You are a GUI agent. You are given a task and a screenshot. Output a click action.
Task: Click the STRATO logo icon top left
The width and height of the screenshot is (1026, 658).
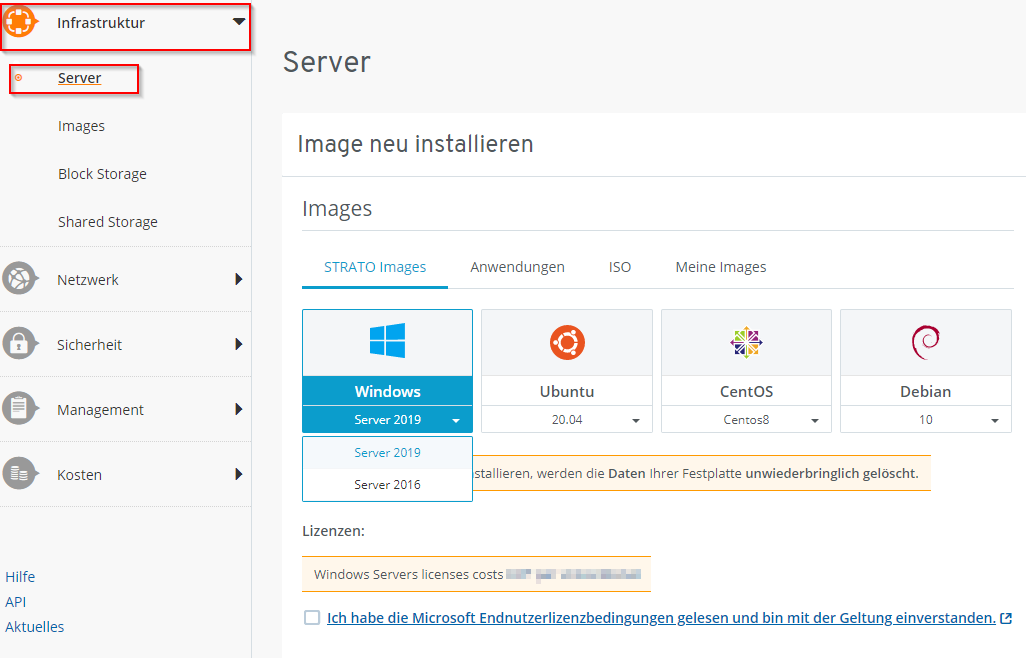tap(20, 20)
